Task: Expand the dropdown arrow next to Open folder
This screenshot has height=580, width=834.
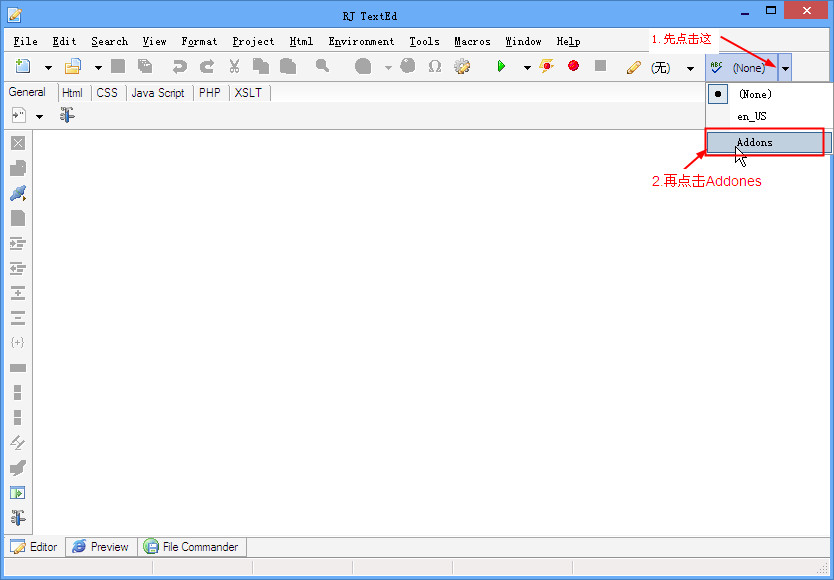Action: coord(98,68)
